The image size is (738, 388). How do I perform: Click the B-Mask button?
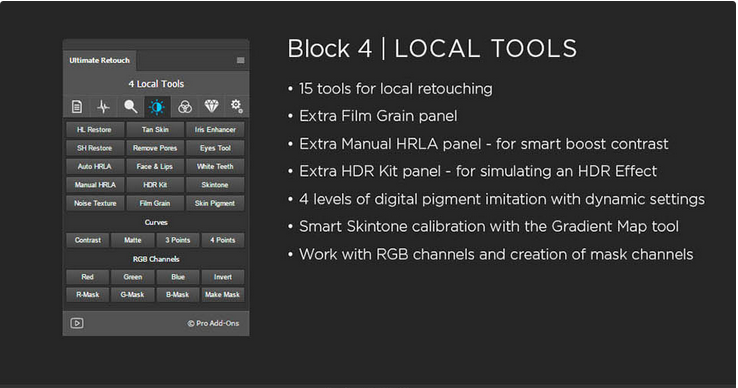[x=178, y=295]
